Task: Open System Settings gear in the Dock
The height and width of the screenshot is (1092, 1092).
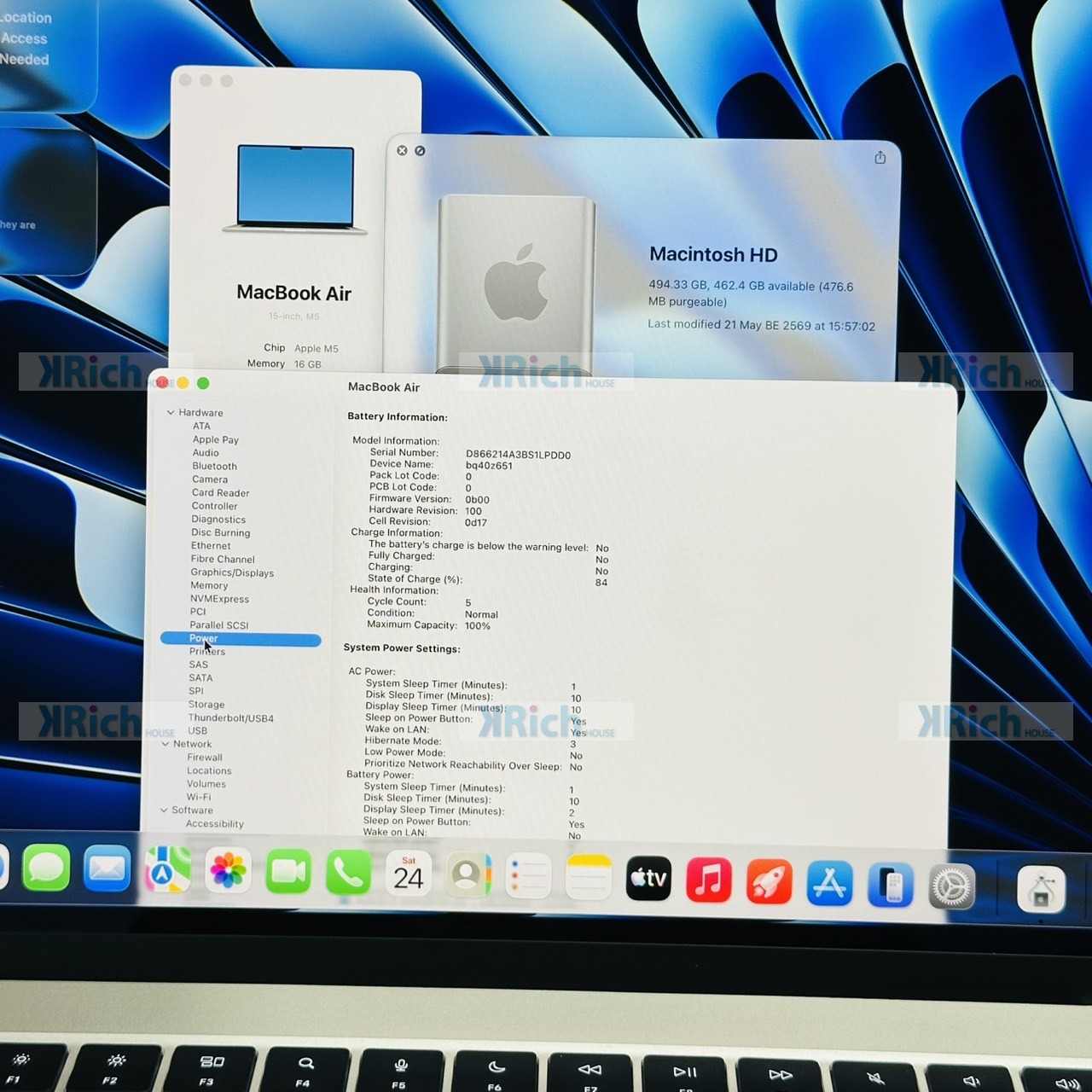Action: 951,886
